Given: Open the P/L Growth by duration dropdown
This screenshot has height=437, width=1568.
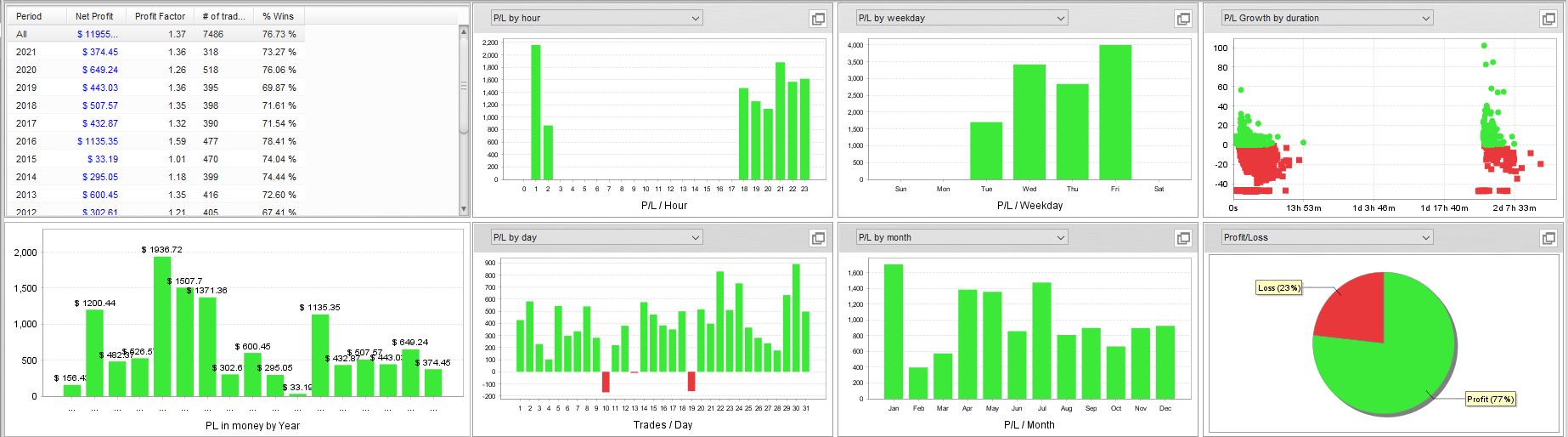Looking at the screenshot, I should click(x=1327, y=18).
